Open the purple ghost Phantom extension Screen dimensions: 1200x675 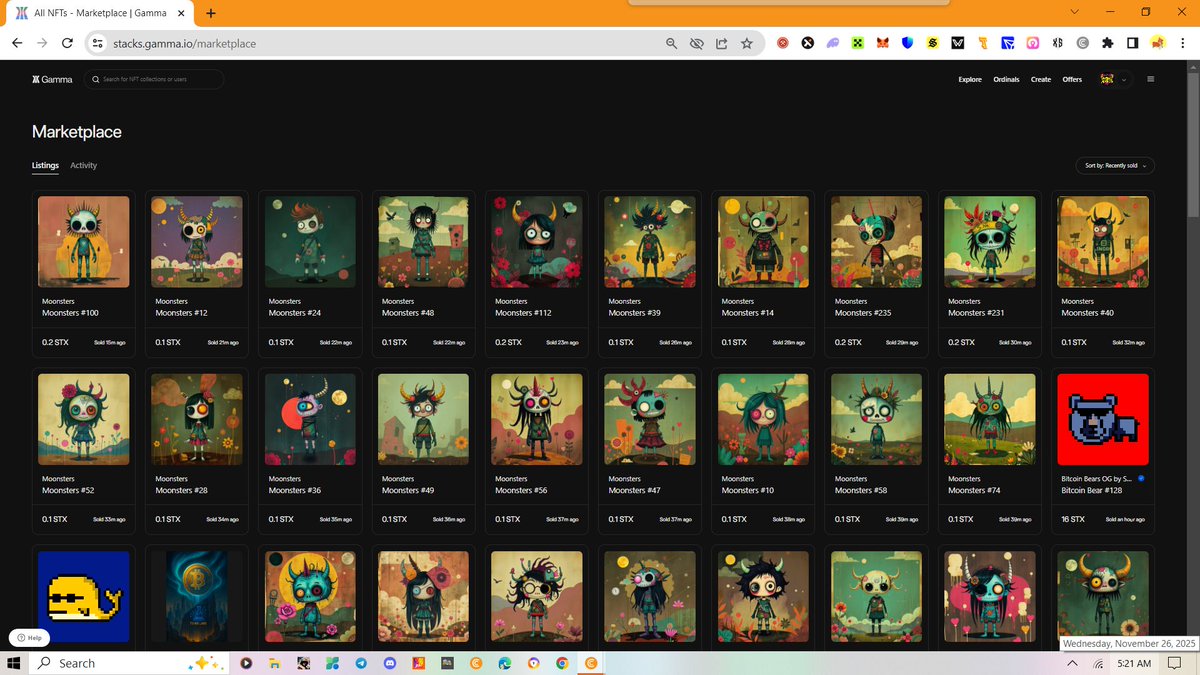(832, 43)
